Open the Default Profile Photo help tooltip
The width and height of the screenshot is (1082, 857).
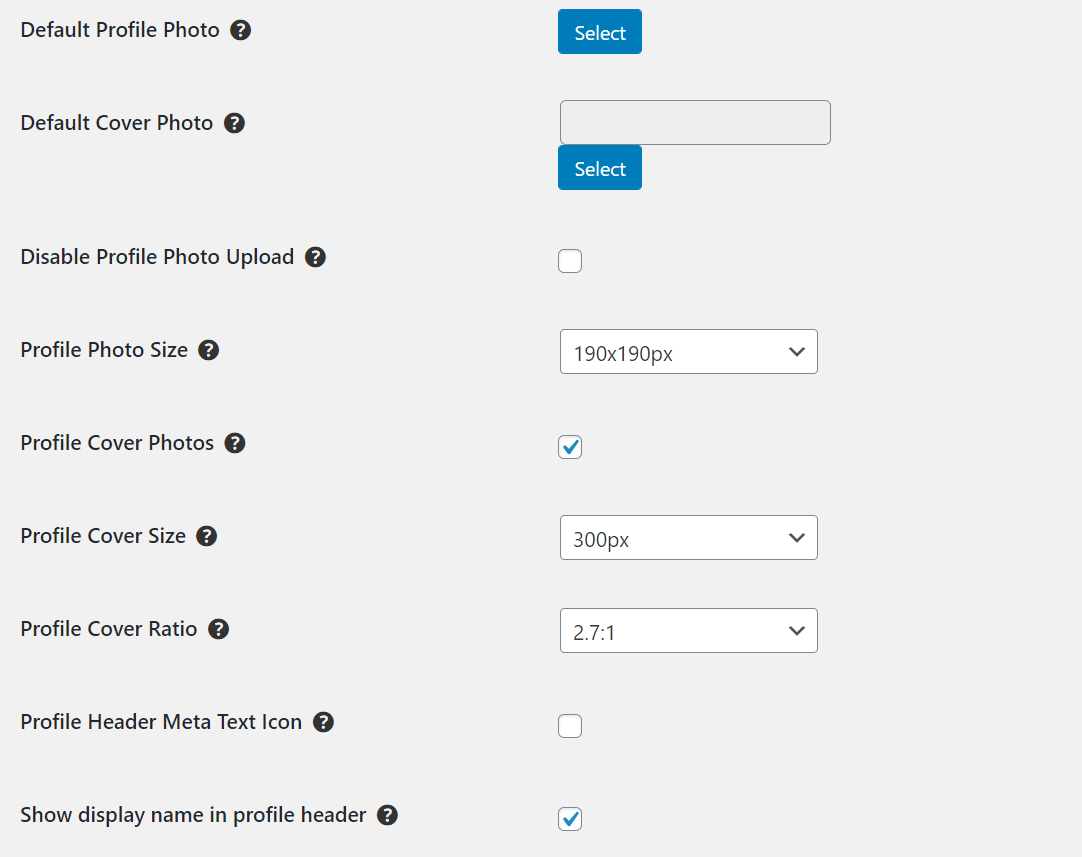point(241,30)
